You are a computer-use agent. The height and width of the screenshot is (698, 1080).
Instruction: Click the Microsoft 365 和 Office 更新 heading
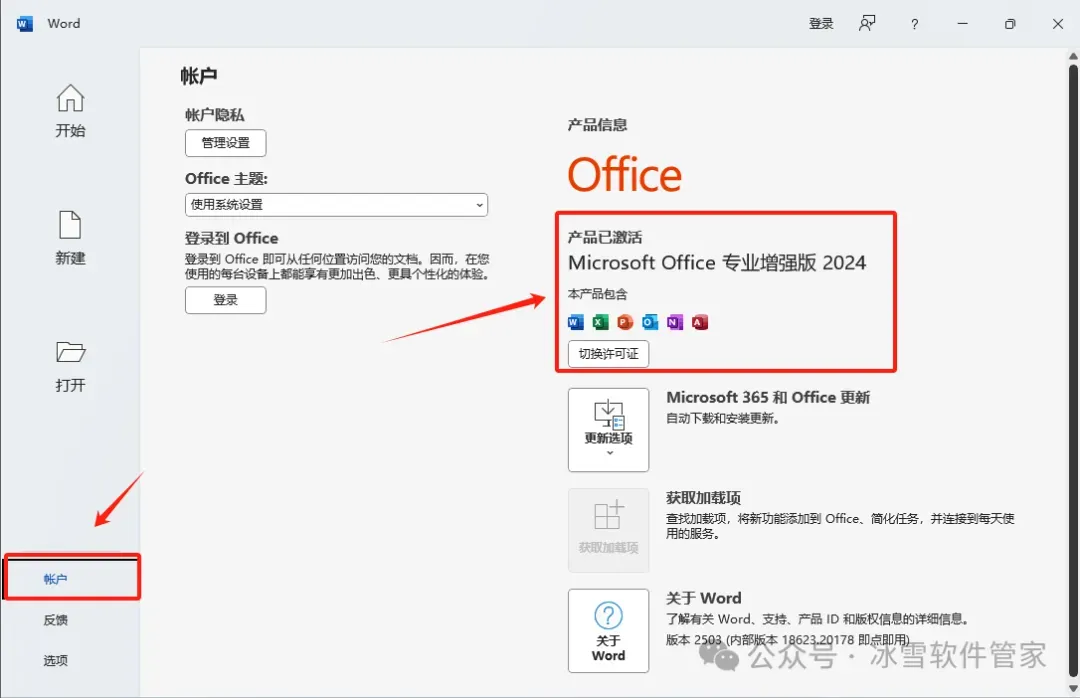point(768,398)
